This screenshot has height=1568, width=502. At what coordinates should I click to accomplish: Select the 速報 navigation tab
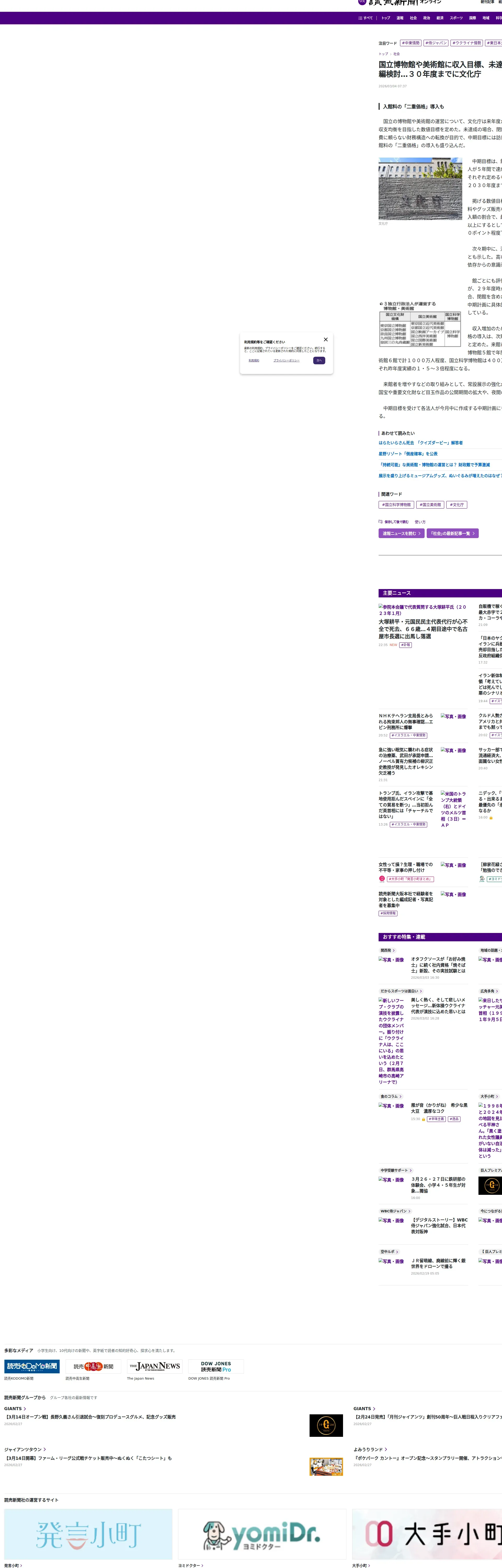[400, 18]
